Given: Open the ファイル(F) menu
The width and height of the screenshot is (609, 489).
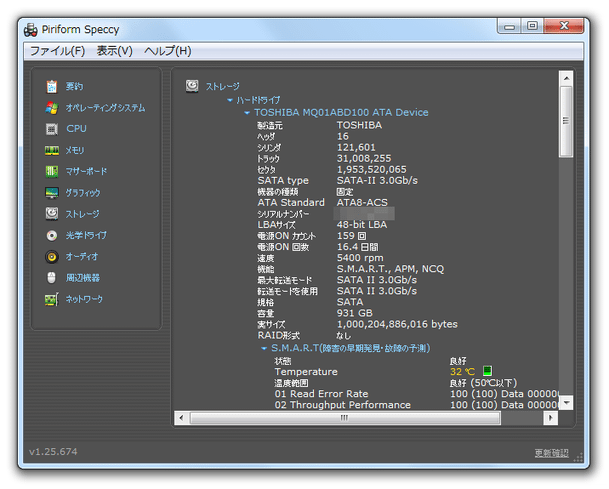Looking at the screenshot, I should click(57, 51).
